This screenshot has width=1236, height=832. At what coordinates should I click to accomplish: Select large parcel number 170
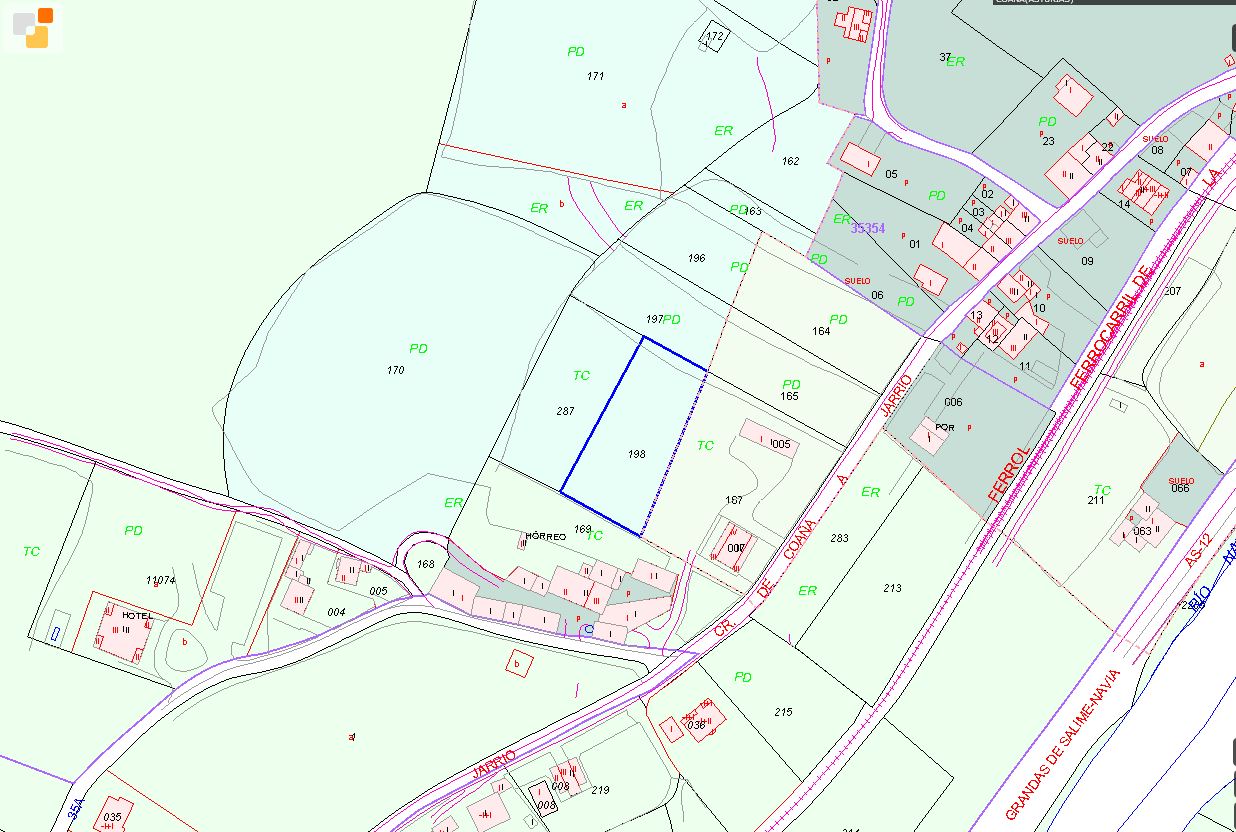[395, 370]
